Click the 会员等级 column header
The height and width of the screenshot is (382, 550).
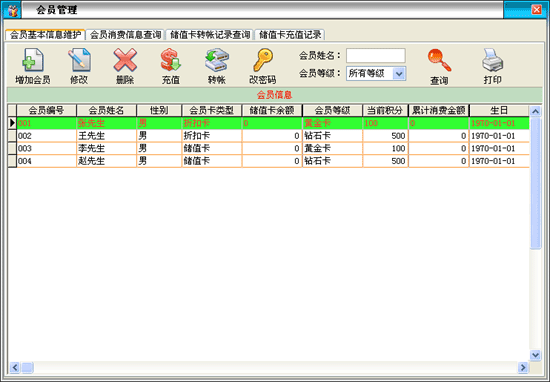tap(332, 110)
